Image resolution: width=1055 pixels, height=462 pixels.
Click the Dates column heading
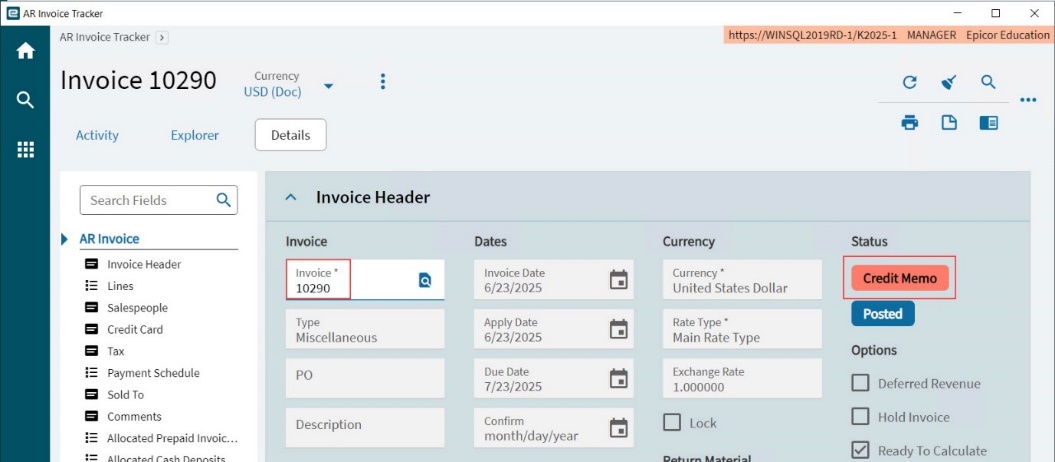490,241
